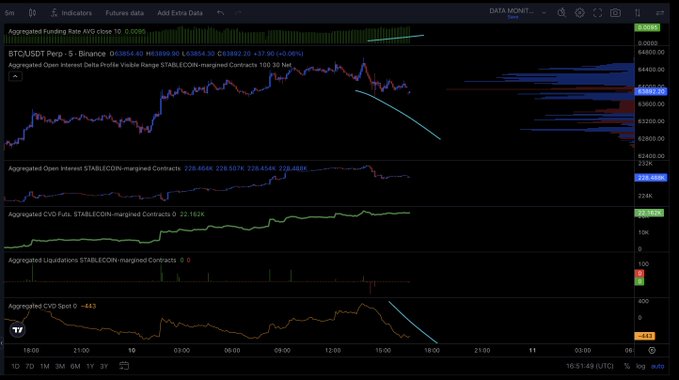Toggle the auto scale mode
The width and height of the screenshot is (679, 380).
657,366
